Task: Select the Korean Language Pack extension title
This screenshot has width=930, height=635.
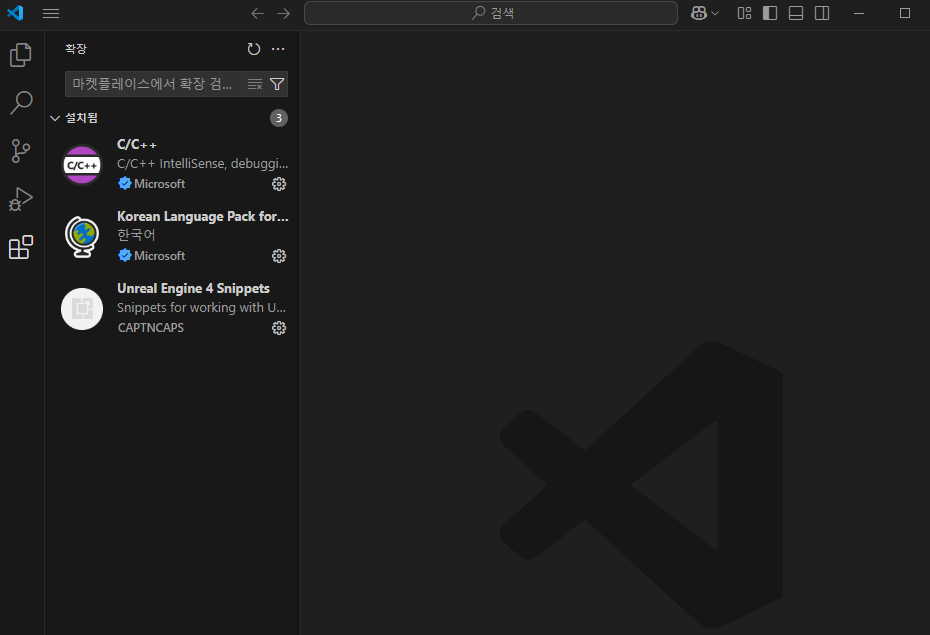Action: click(203, 216)
